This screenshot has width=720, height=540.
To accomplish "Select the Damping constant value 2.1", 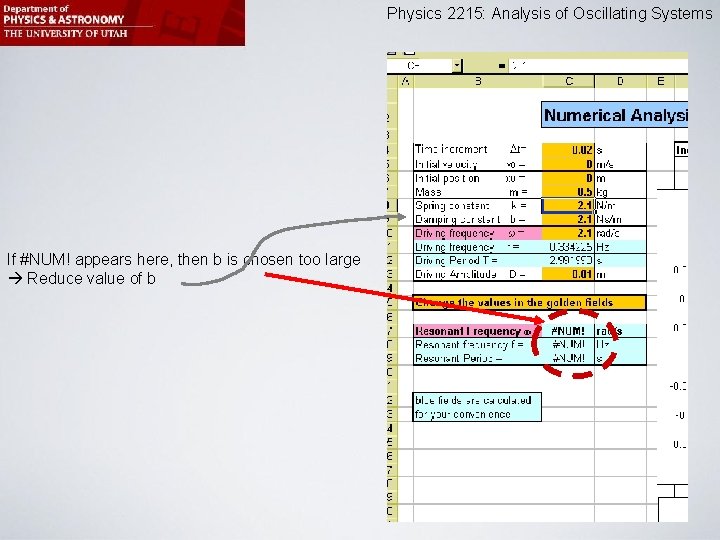I will click(x=568, y=219).
